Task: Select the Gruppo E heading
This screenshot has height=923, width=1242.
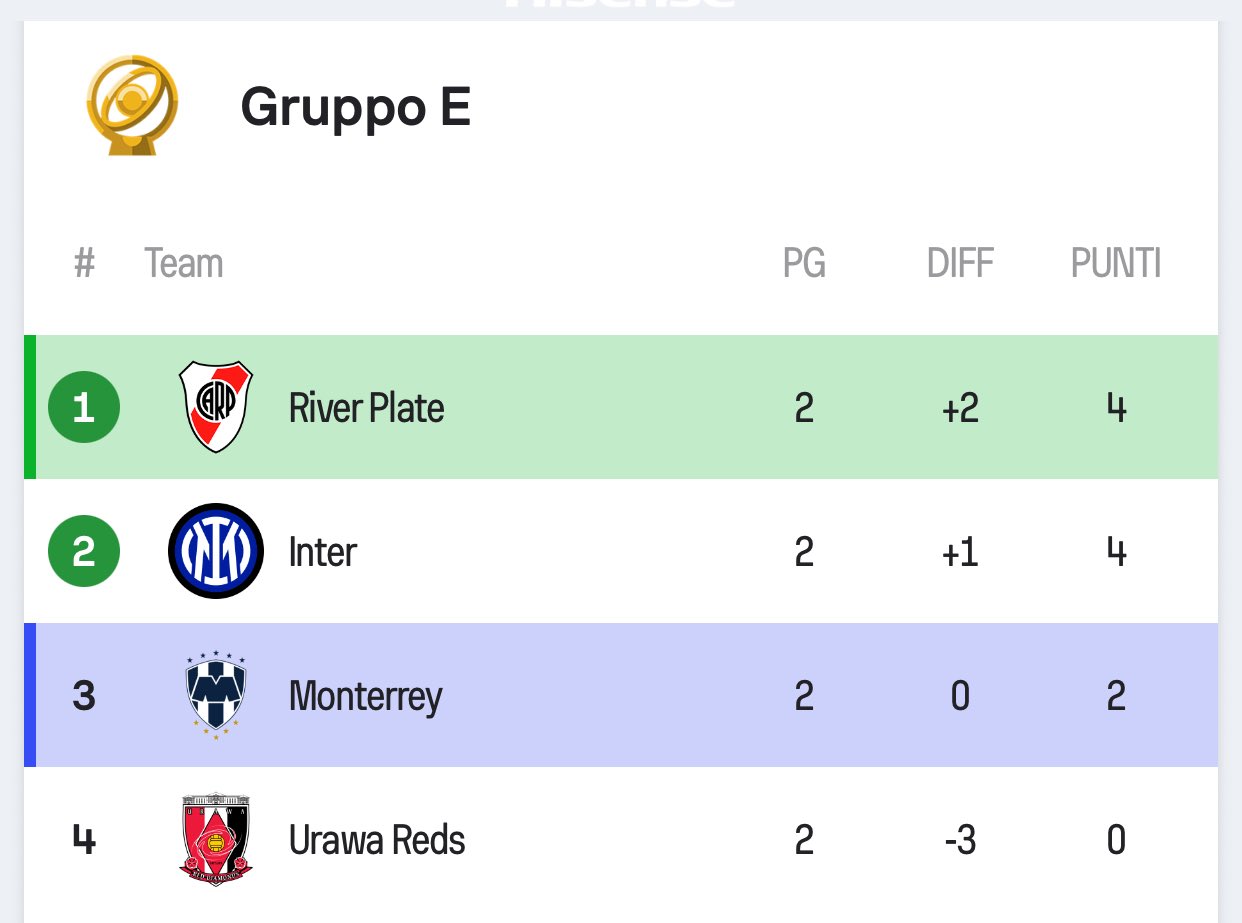Action: [355, 106]
